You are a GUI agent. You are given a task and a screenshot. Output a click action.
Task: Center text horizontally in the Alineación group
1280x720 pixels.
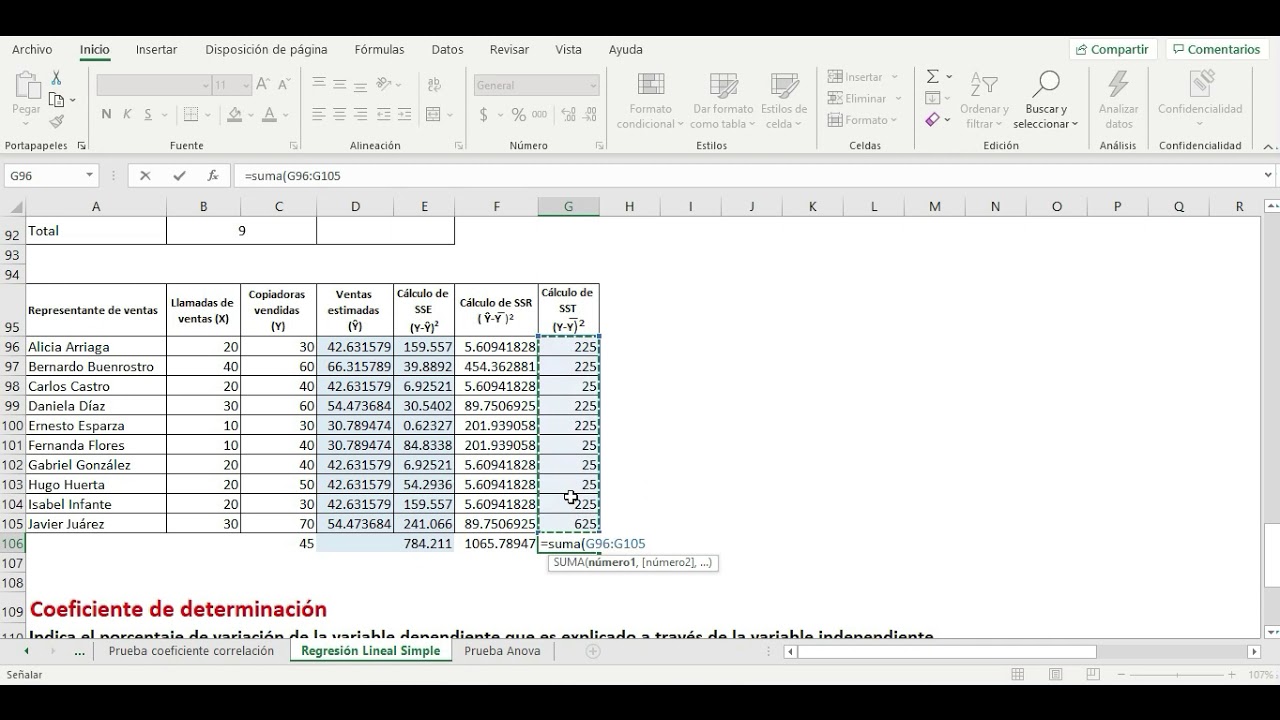tap(340, 115)
